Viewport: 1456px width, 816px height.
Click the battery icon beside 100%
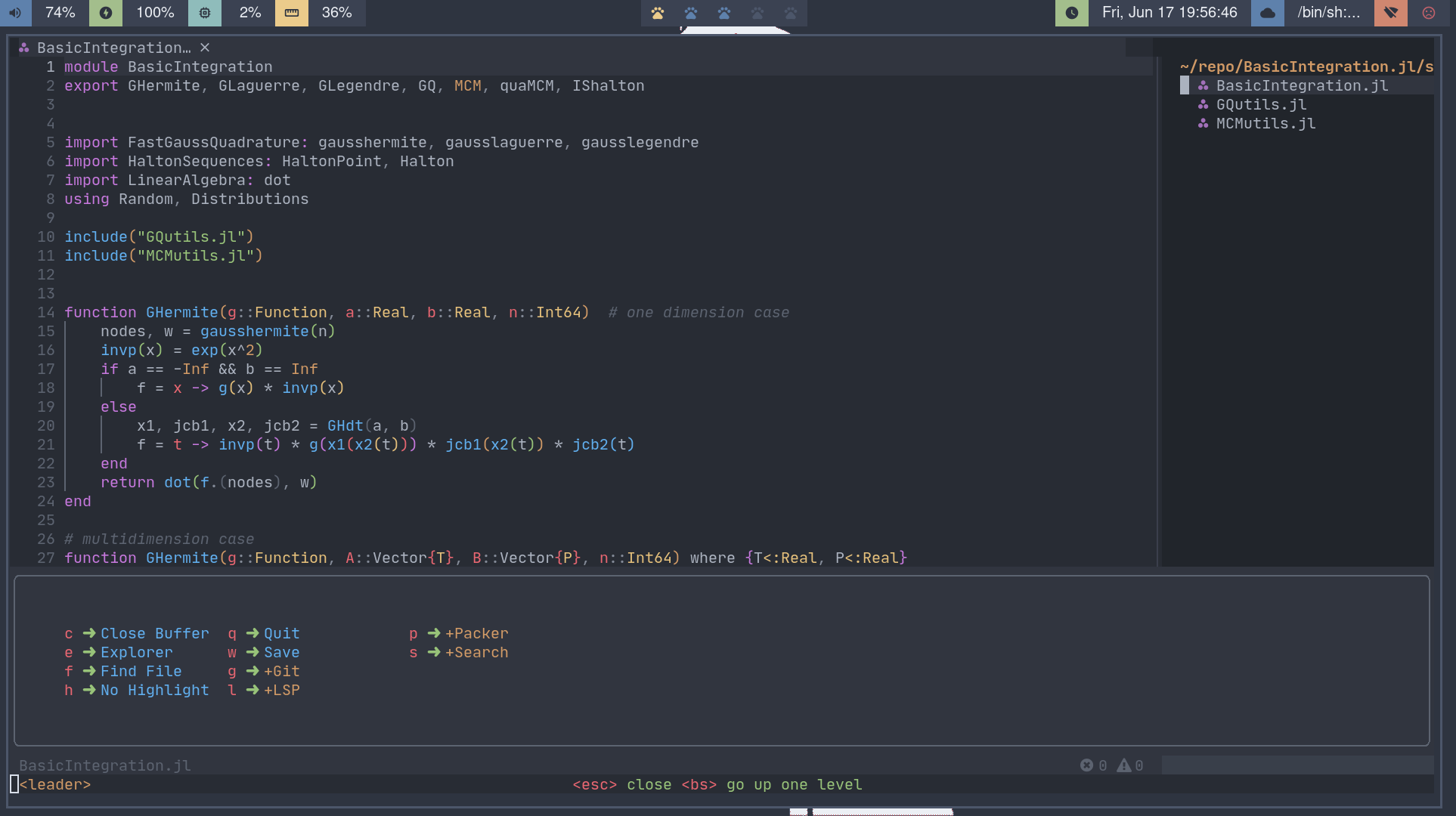click(x=106, y=13)
